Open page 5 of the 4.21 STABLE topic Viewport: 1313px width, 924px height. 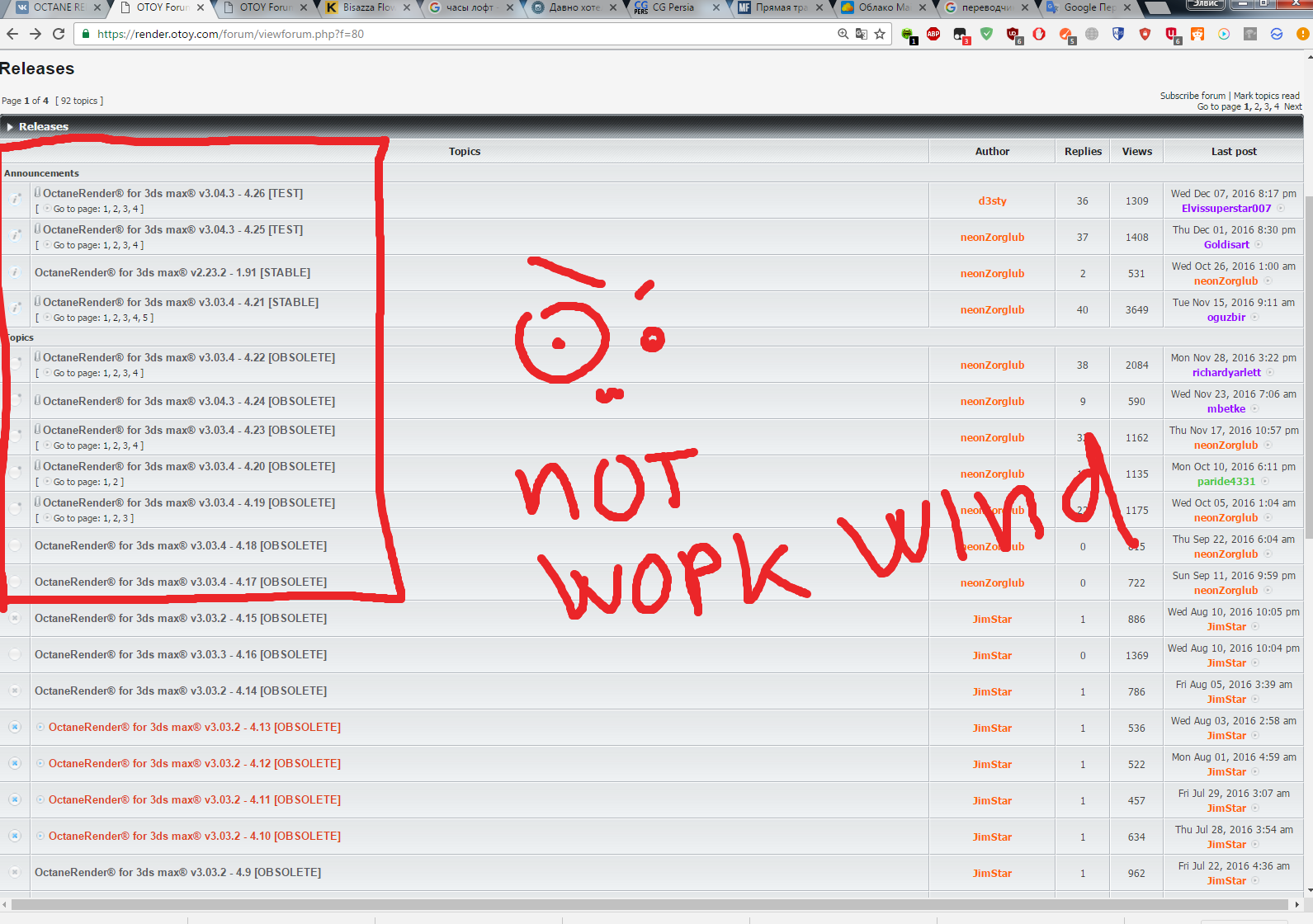[x=146, y=318]
